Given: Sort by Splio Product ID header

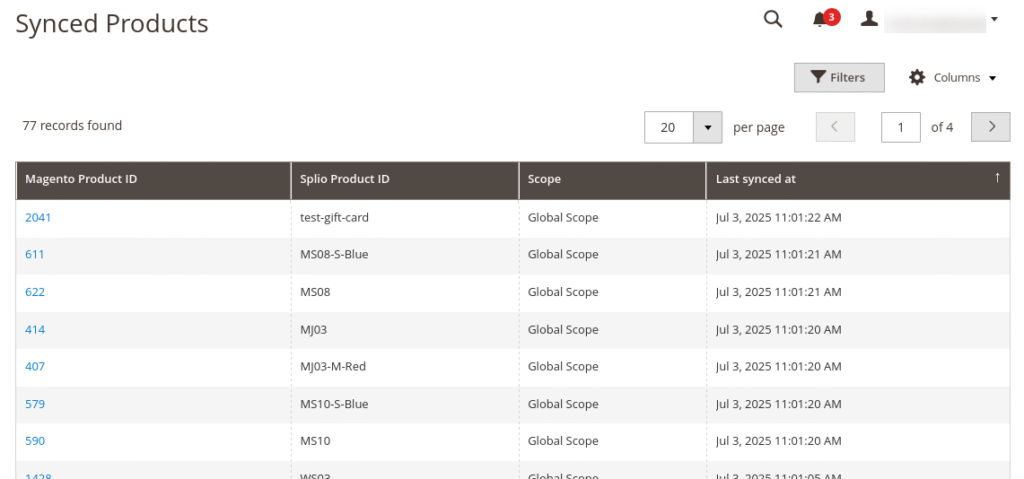Looking at the screenshot, I should (x=344, y=179).
